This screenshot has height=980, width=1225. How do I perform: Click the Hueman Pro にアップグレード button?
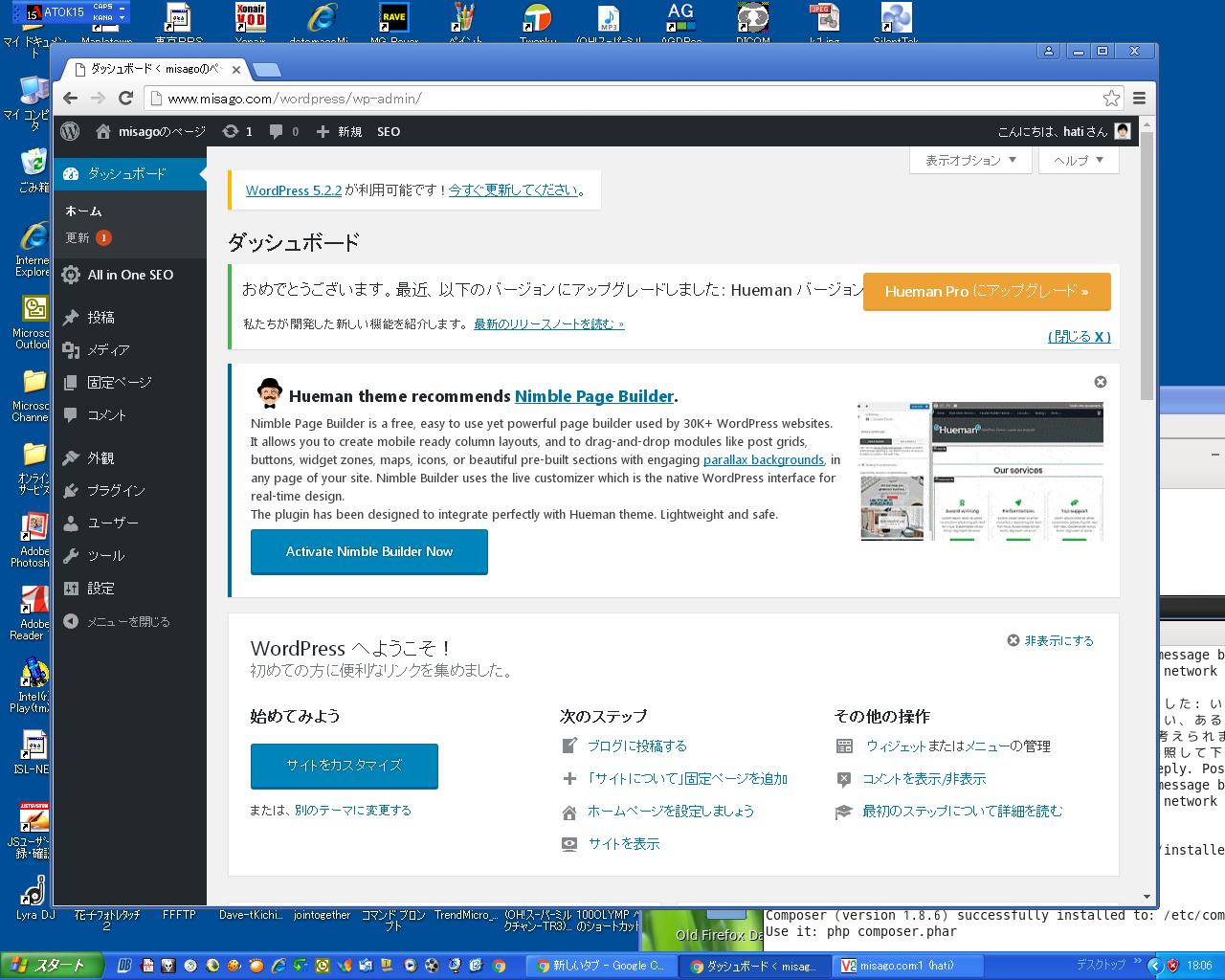987,291
